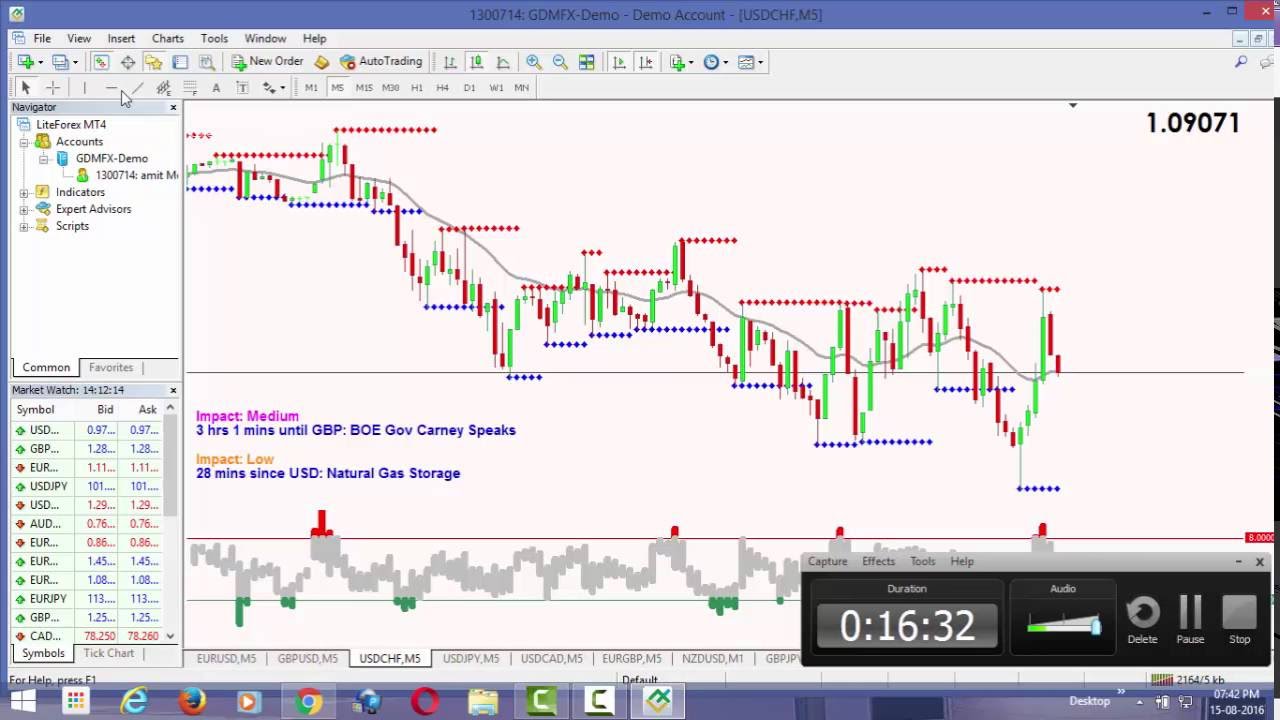Switch to the H1 timeframe
The height and width of the screenshot is (720, 1280).
click(417, 88)
